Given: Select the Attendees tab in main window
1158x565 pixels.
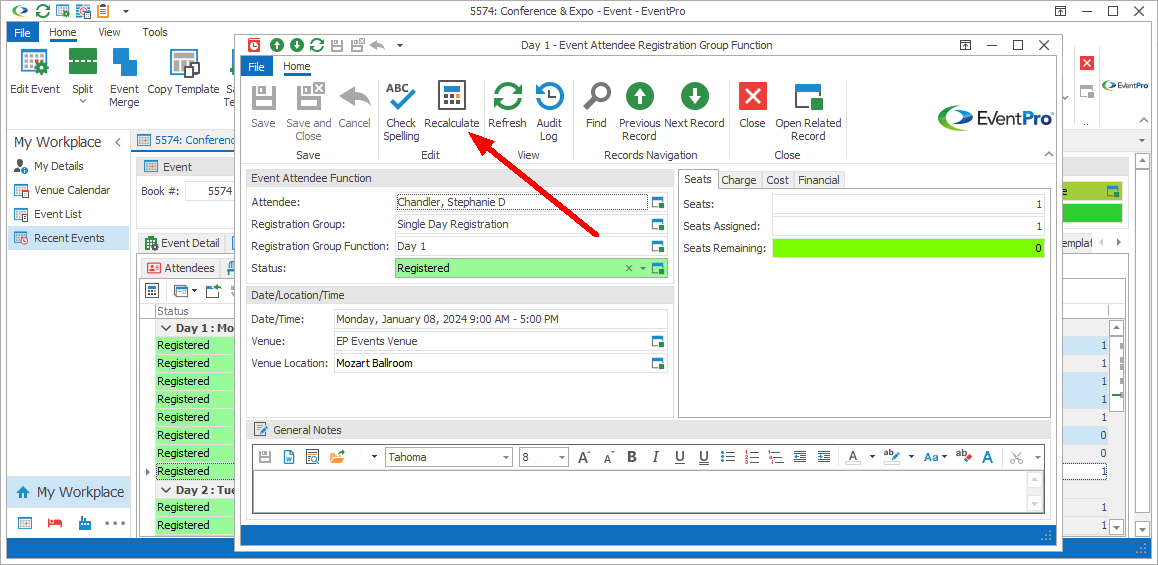Looking at the screenshot, I should [x=182, y=268].
